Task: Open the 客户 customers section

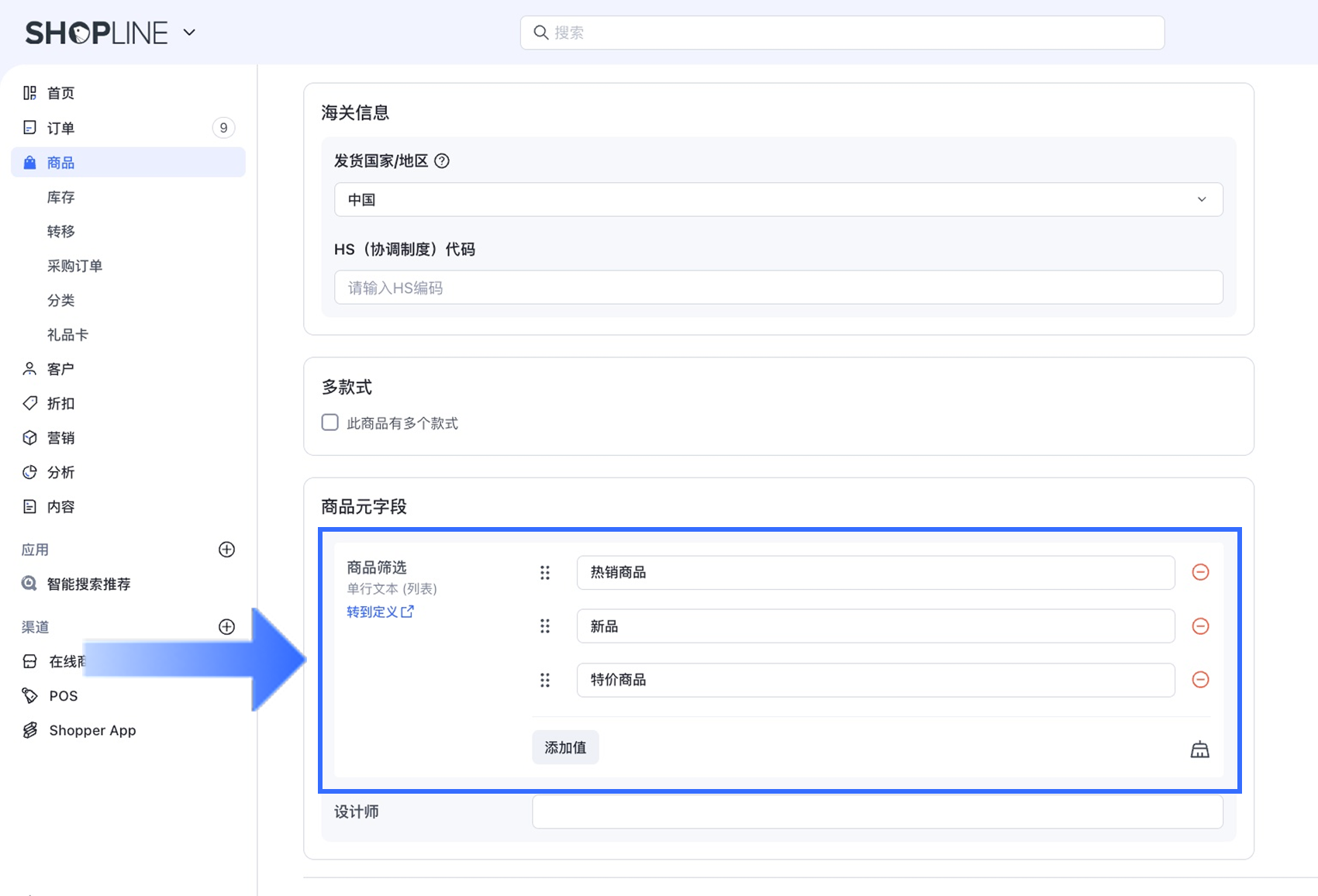Action: [x=60, y=369]
